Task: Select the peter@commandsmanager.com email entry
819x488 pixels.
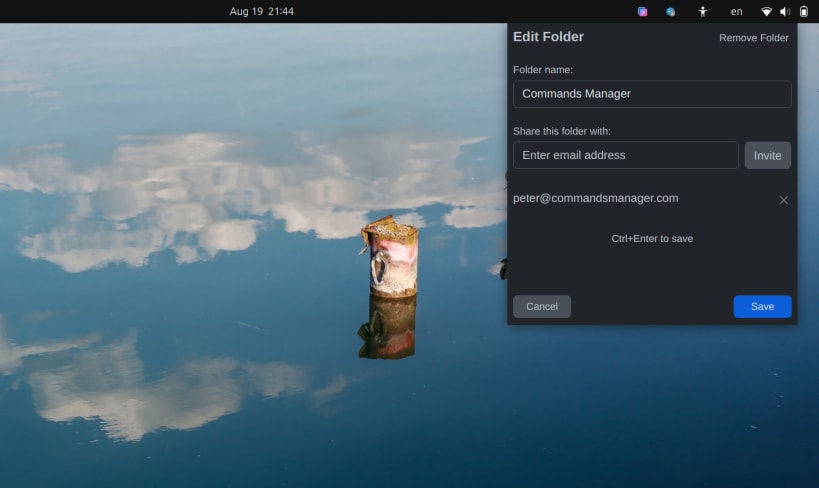Action: pos(595,199)
